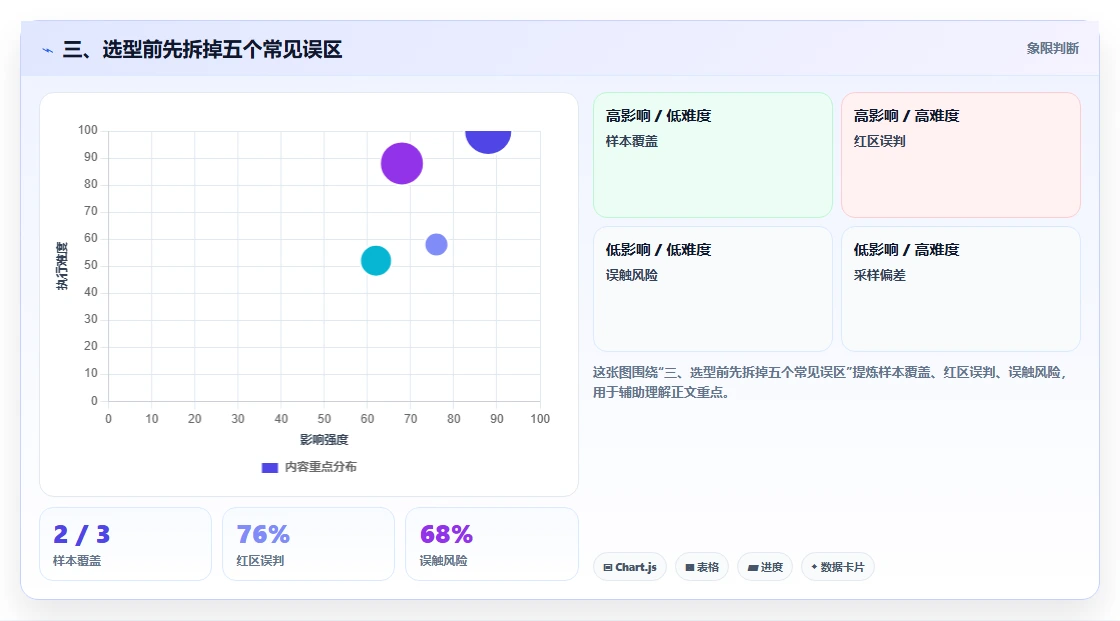The image size is (1120, 621).
Task: Click the description paragraph starting 这张图围绕
Action: [x=830, y=382]
